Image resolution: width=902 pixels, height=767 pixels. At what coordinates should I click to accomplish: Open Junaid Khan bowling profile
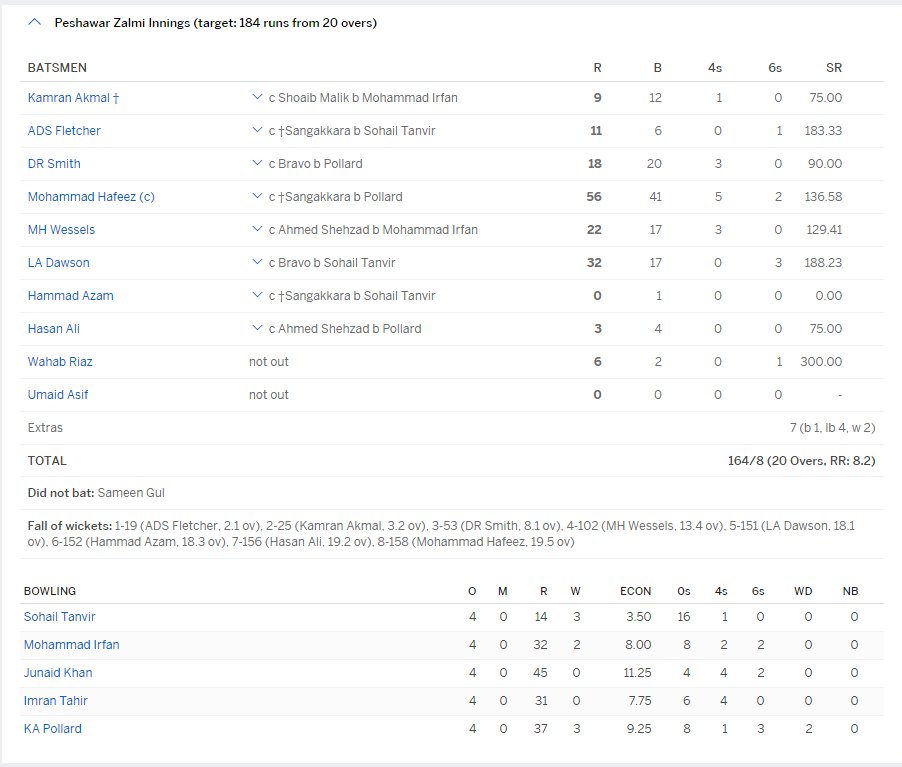(x=59, y=673)
